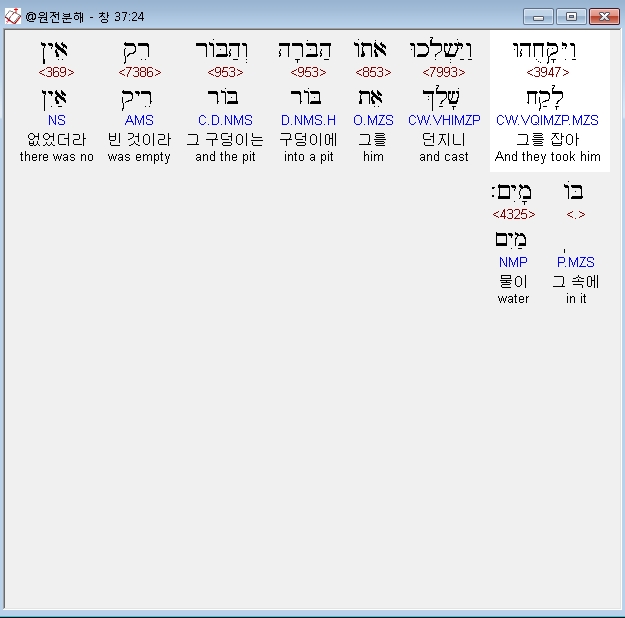Click Strong's number <3947>
Viewport: 625px width, 618px height.
point(548,72)
